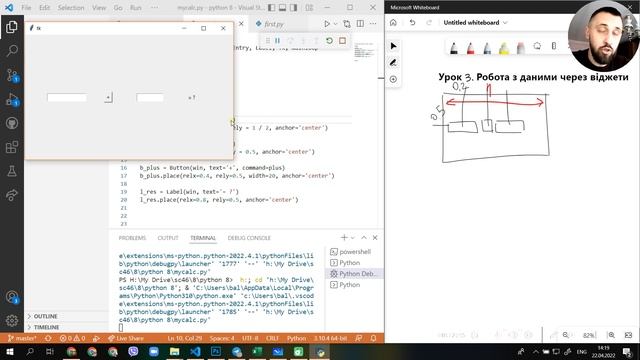Close the terminal panel
Image resolution: width=640 pixels, height=360 pixels.
coord(375,238)
